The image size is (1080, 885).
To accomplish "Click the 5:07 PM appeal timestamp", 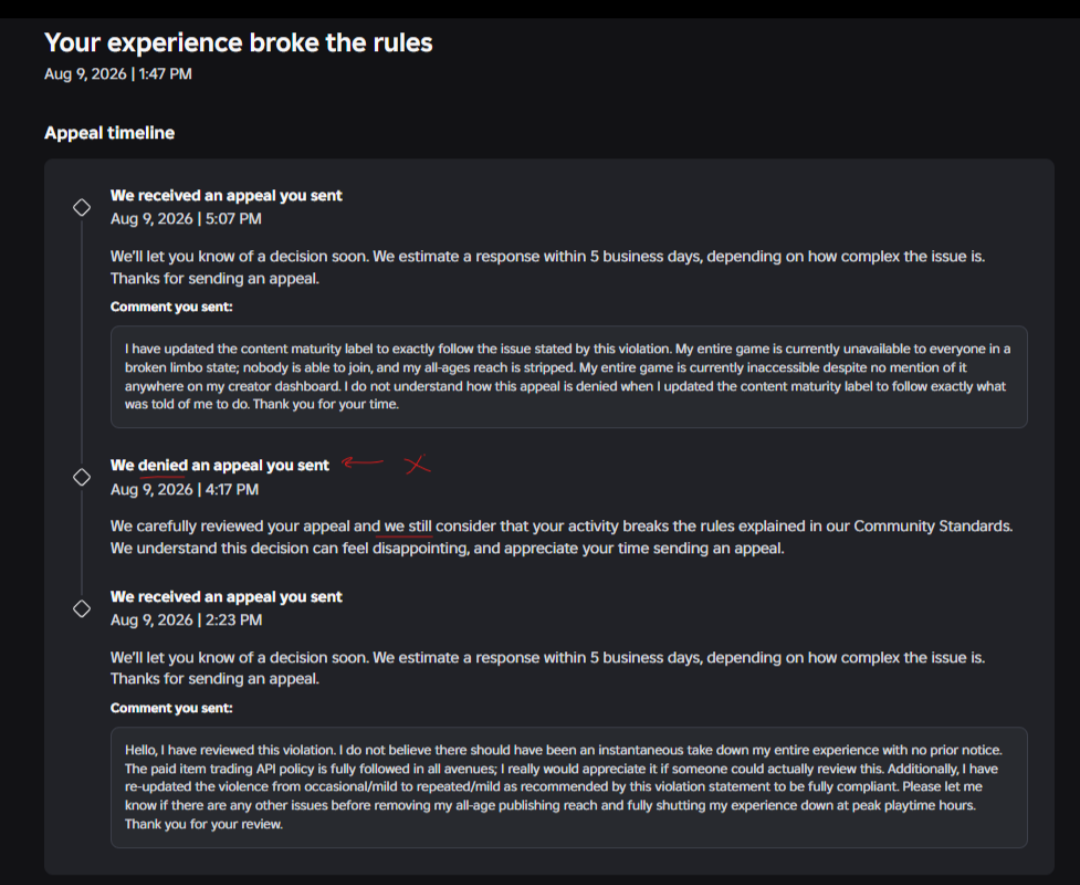I will tap(186, 219).
